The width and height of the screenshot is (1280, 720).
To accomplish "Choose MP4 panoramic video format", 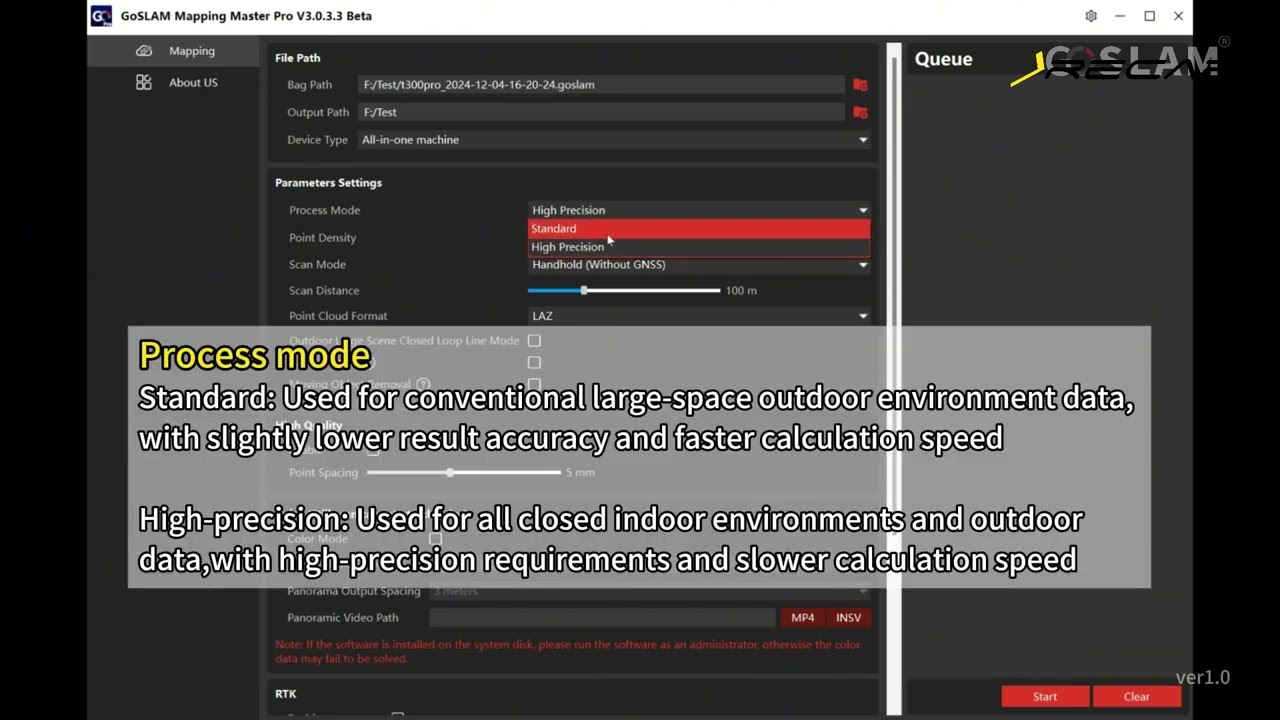I will (803, 618).
